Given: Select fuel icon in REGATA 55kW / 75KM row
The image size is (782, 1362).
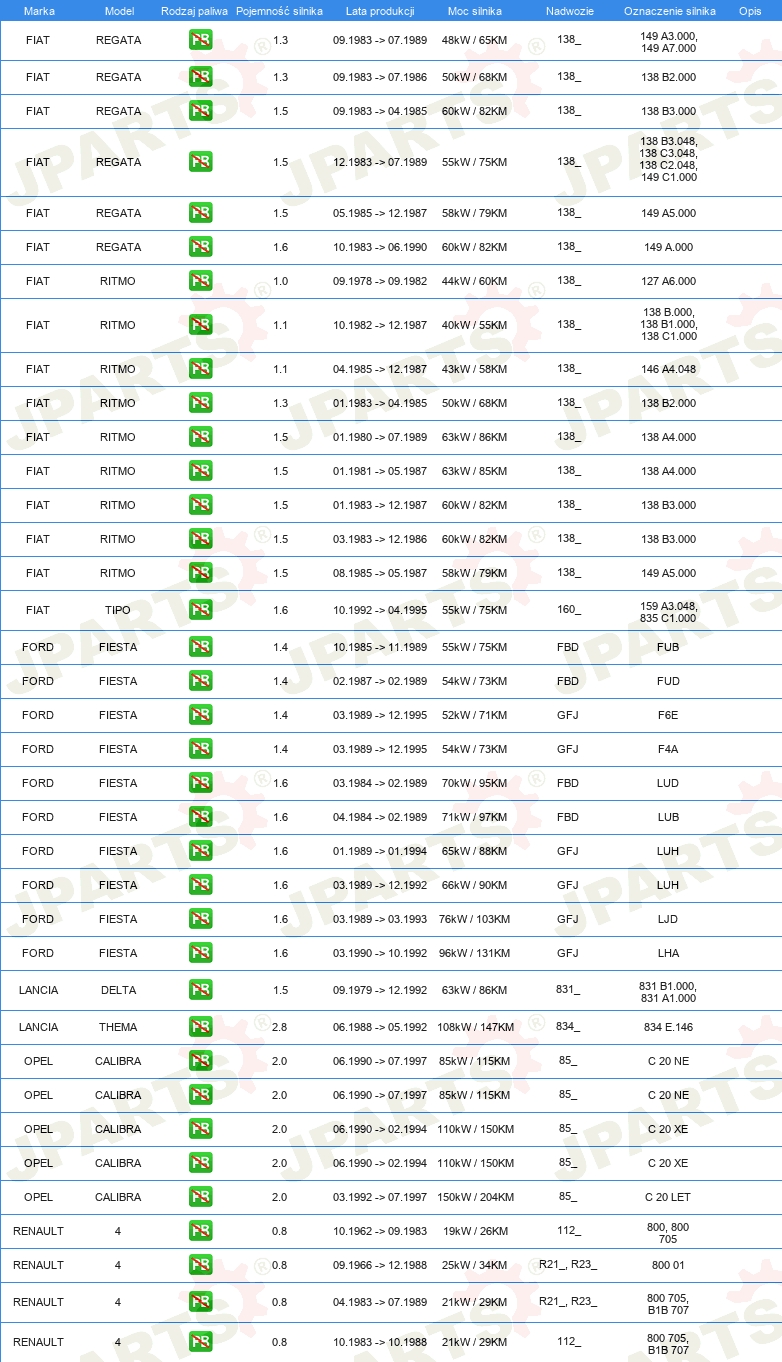Looking at the screenshot, I should point(200,162).
